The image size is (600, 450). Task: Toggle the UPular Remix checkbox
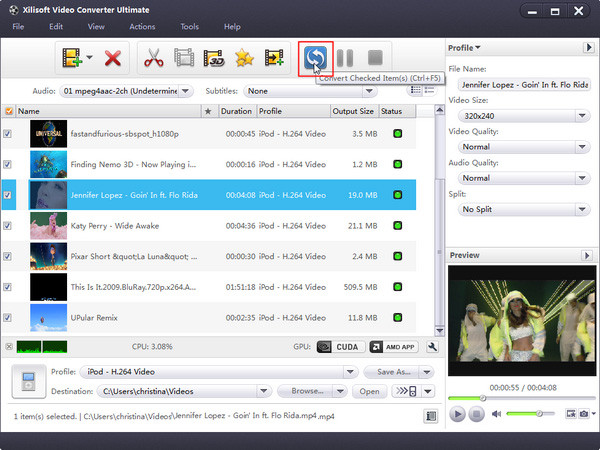pos(9,319)
